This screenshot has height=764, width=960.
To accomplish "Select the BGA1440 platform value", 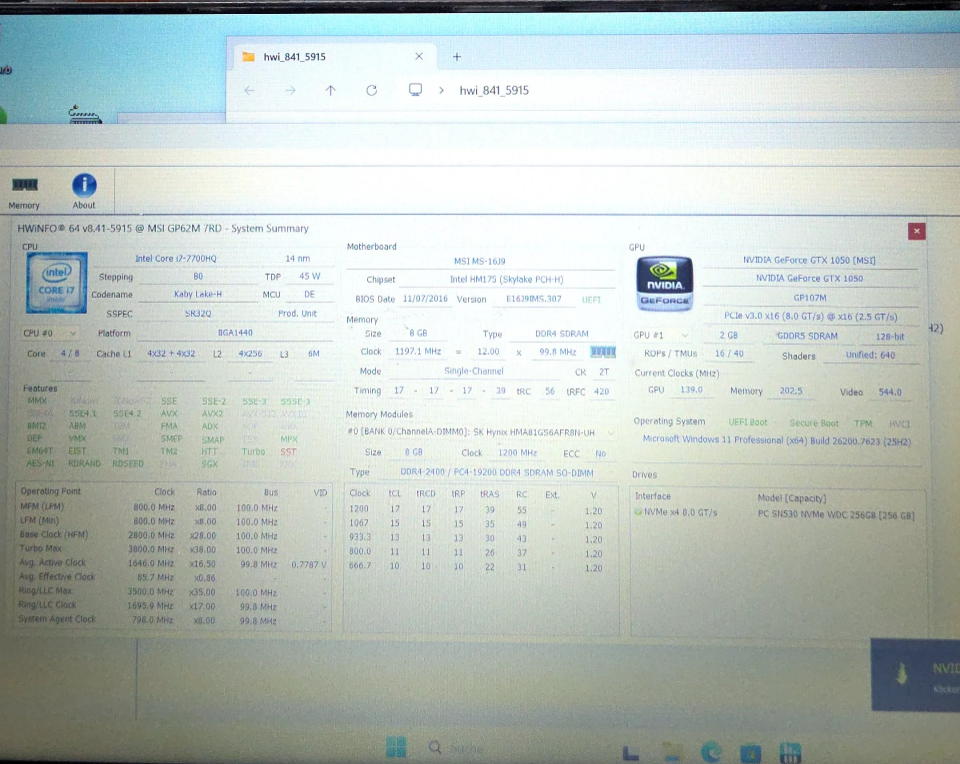I will point(235,333).
